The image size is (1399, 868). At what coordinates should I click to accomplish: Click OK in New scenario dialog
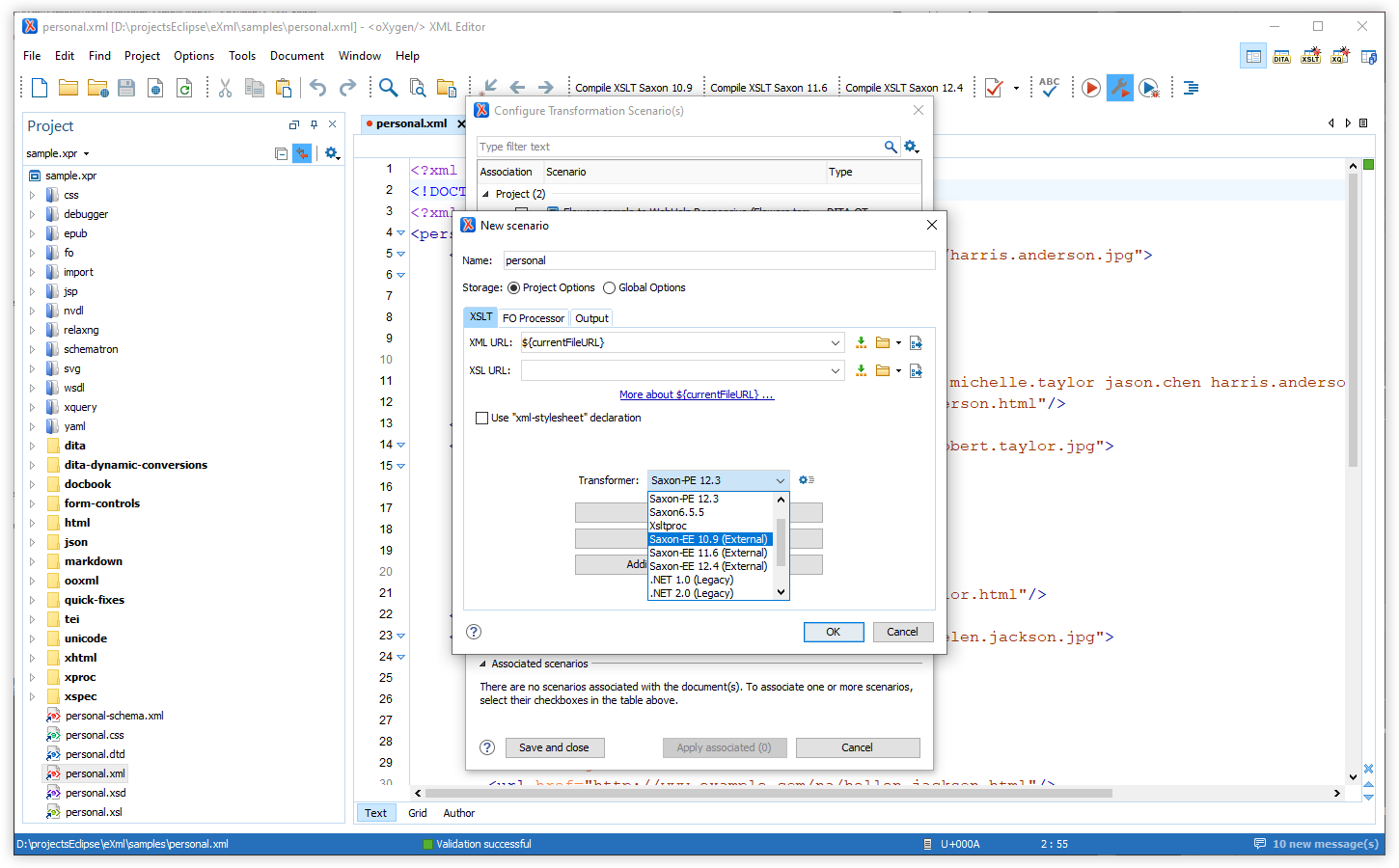[834, 632]
